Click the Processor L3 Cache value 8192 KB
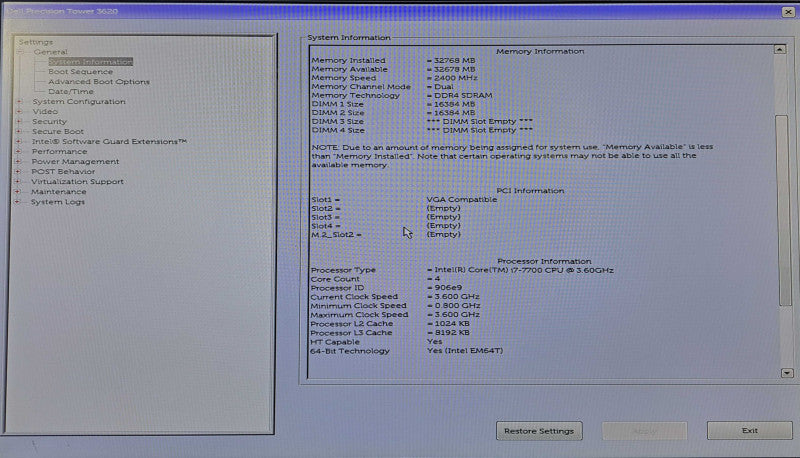 click(x=452, y=333)
